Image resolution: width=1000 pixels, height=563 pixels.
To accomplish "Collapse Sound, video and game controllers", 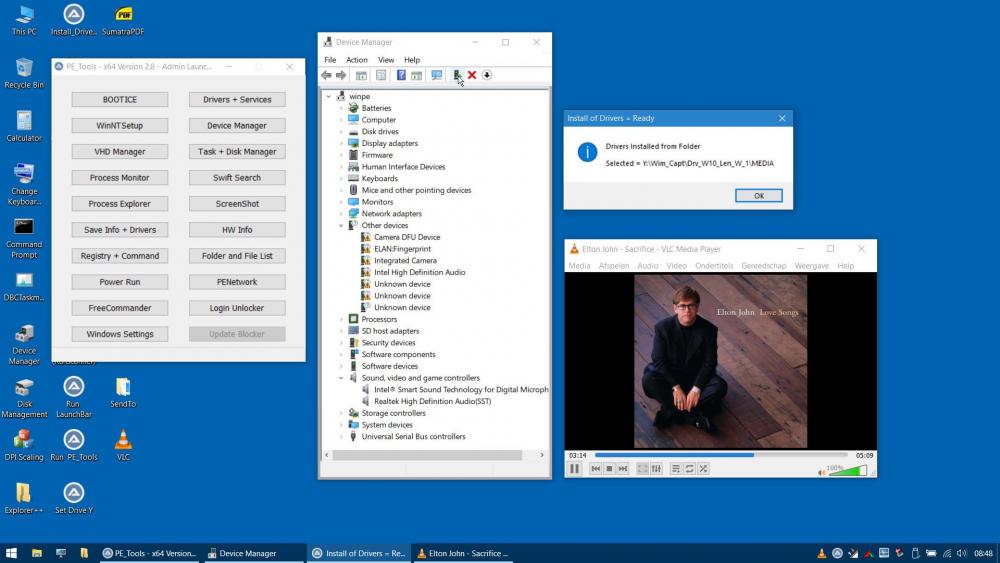I will click(341, 378).
